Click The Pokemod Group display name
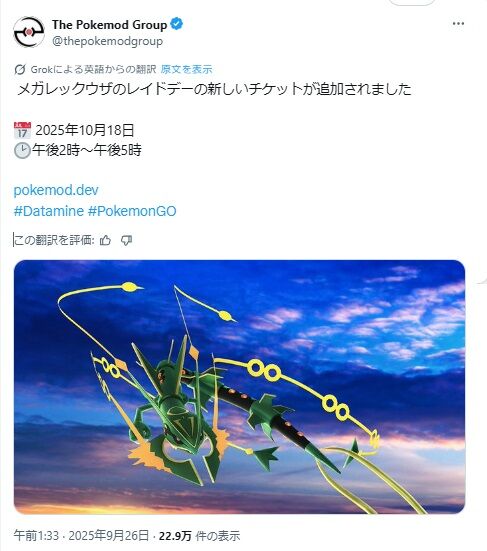The width and height of the screenshot is (487, 551). 109,25
